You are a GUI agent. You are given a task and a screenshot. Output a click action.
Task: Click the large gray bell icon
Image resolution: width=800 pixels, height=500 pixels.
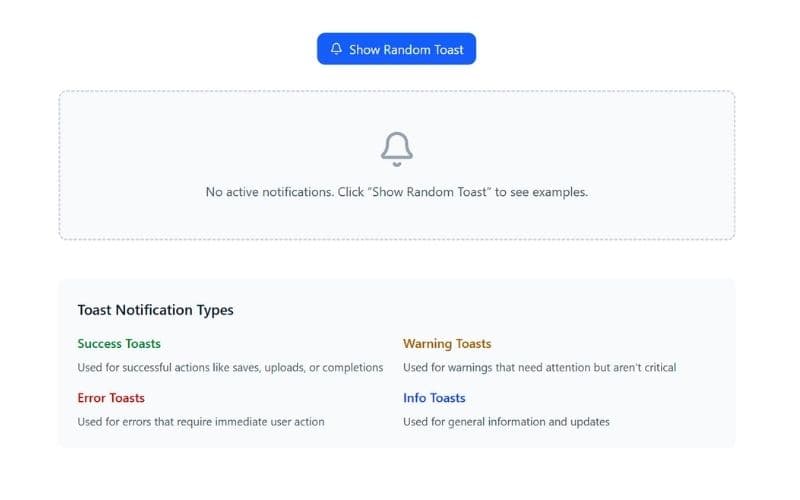[397, 148]
